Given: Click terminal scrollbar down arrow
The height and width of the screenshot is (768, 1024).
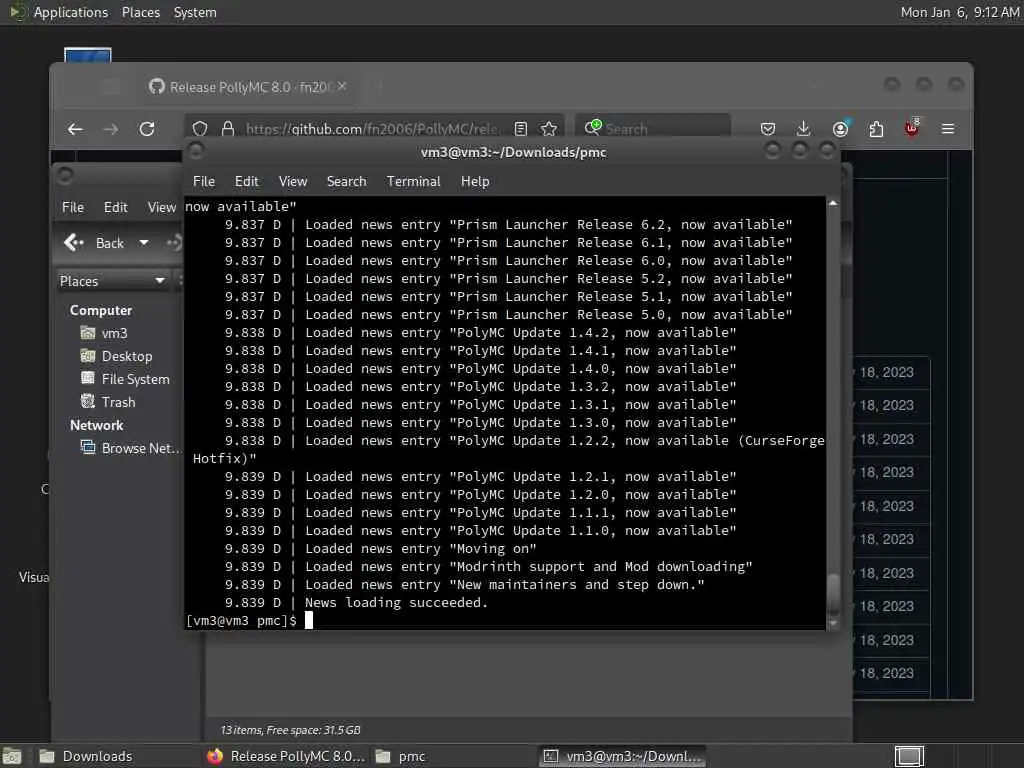Looking at the screenshot, I should coord(833,624).
